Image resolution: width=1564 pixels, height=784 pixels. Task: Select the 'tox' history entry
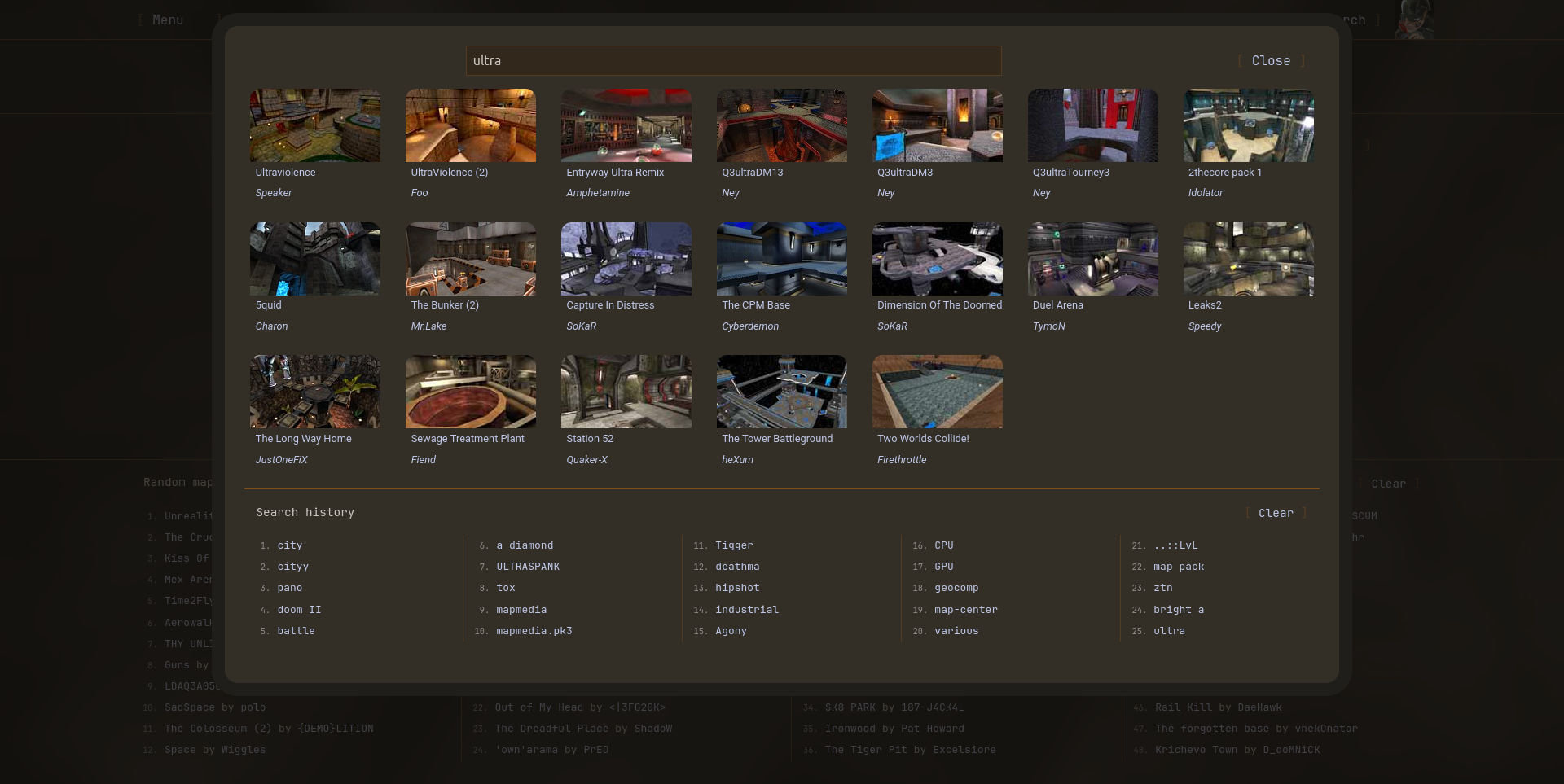[506, 588]
